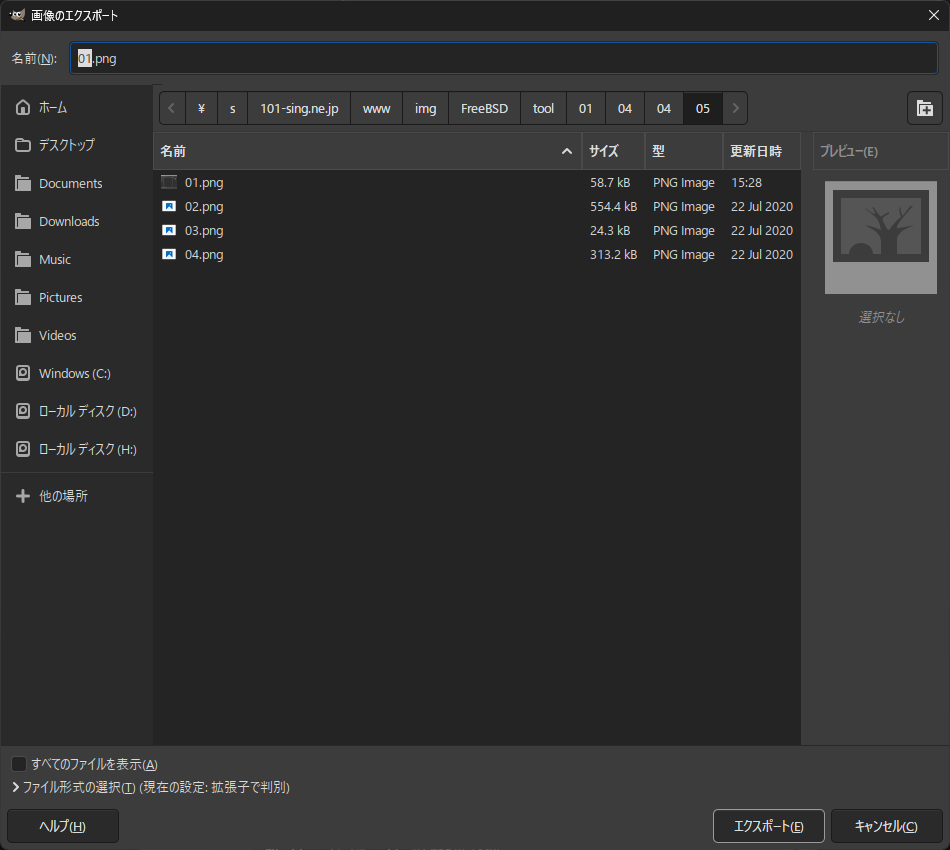Screen dimensions: 950x850
Task: Create a new folder with the folder-plus icon
Action: coord(925,108)
